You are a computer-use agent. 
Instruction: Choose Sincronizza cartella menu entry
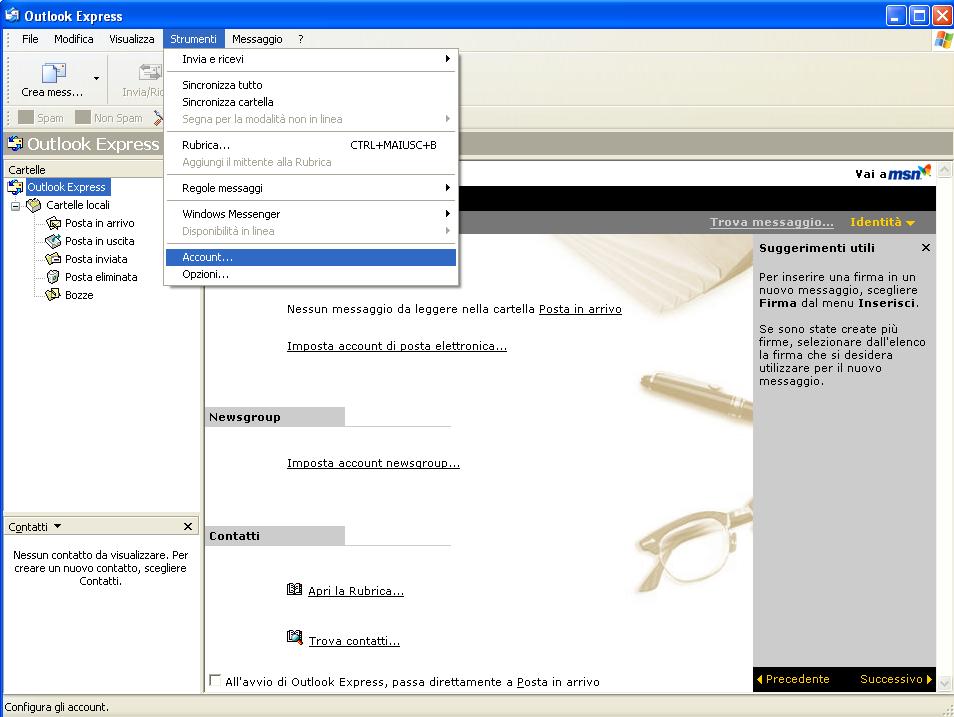[x=311, y=102]
